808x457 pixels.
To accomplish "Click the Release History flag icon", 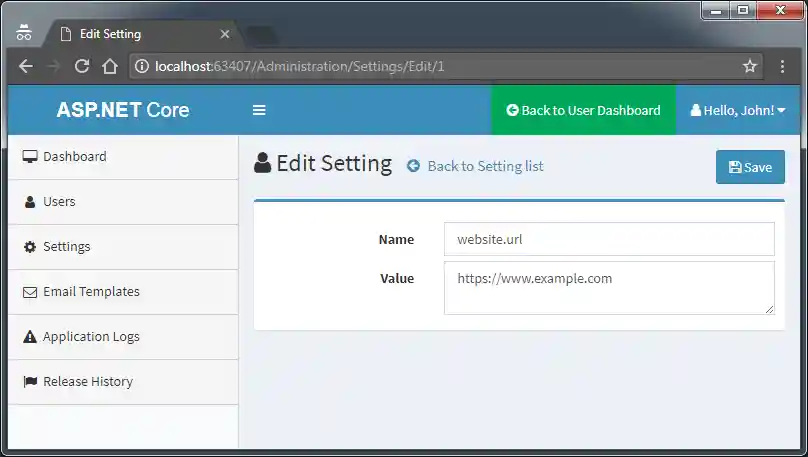I will coord(30,382).
